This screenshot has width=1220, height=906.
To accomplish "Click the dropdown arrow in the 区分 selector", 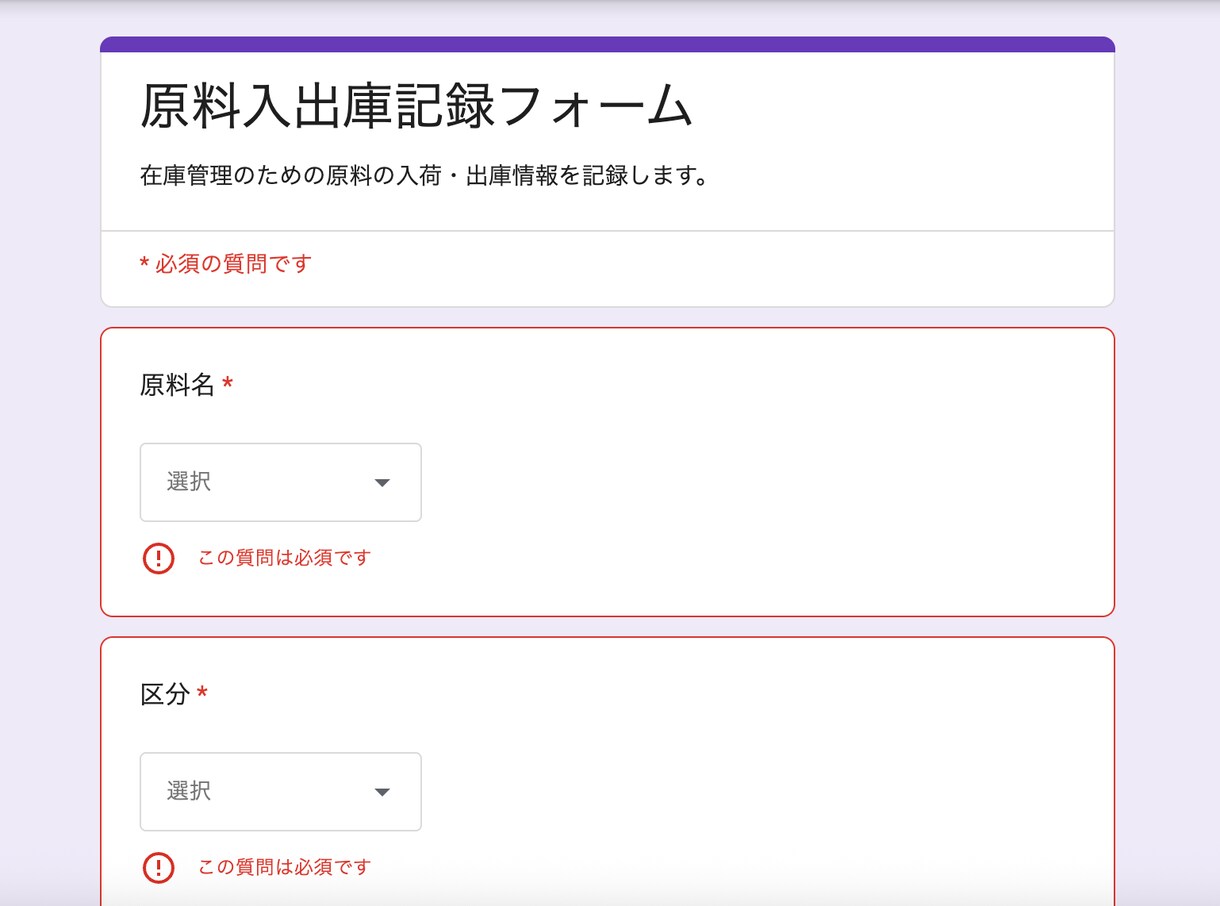I will (x=382, y=791).
